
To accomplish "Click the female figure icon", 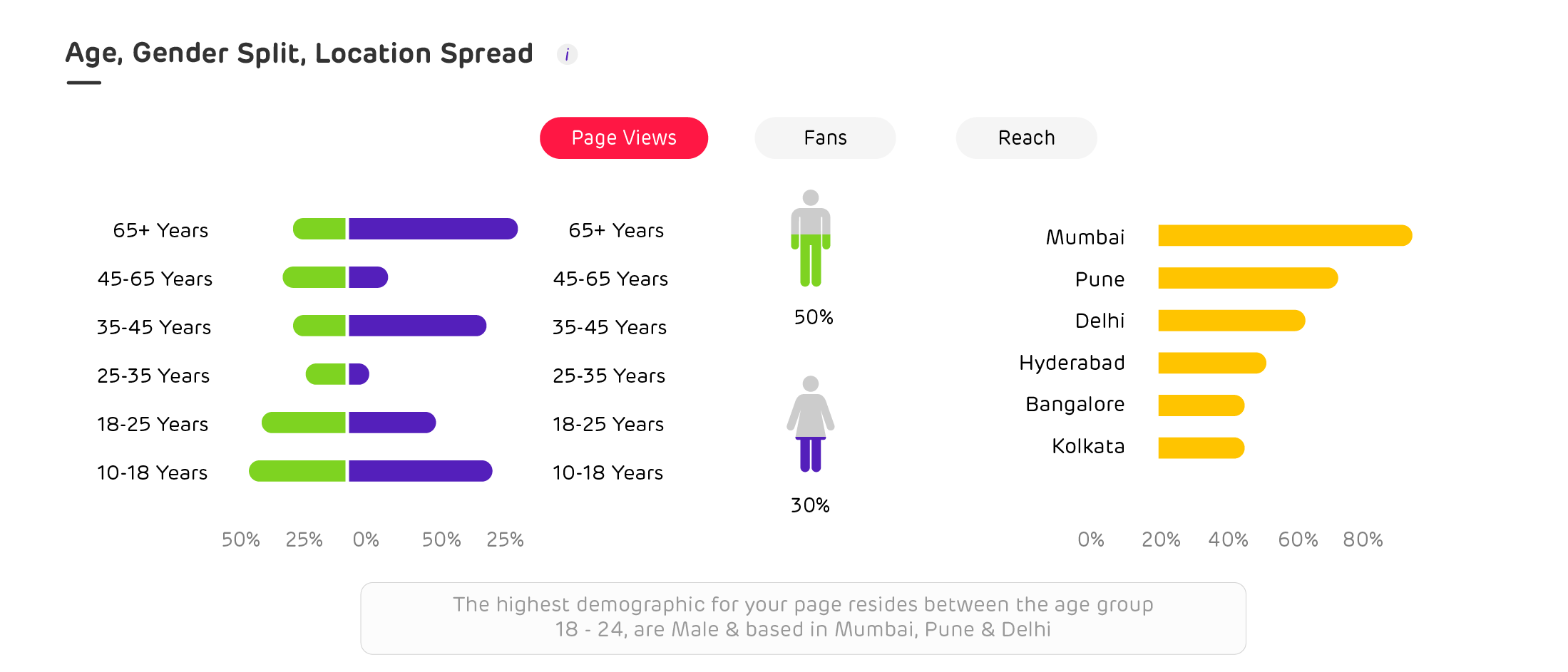I will (811, 423).
